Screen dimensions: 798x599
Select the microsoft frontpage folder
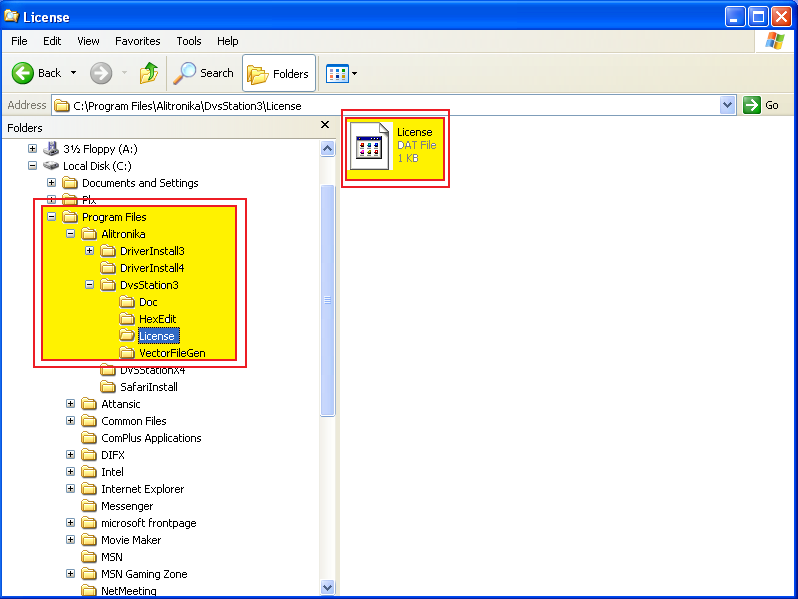pyautogui.click(x=139, y=523)
